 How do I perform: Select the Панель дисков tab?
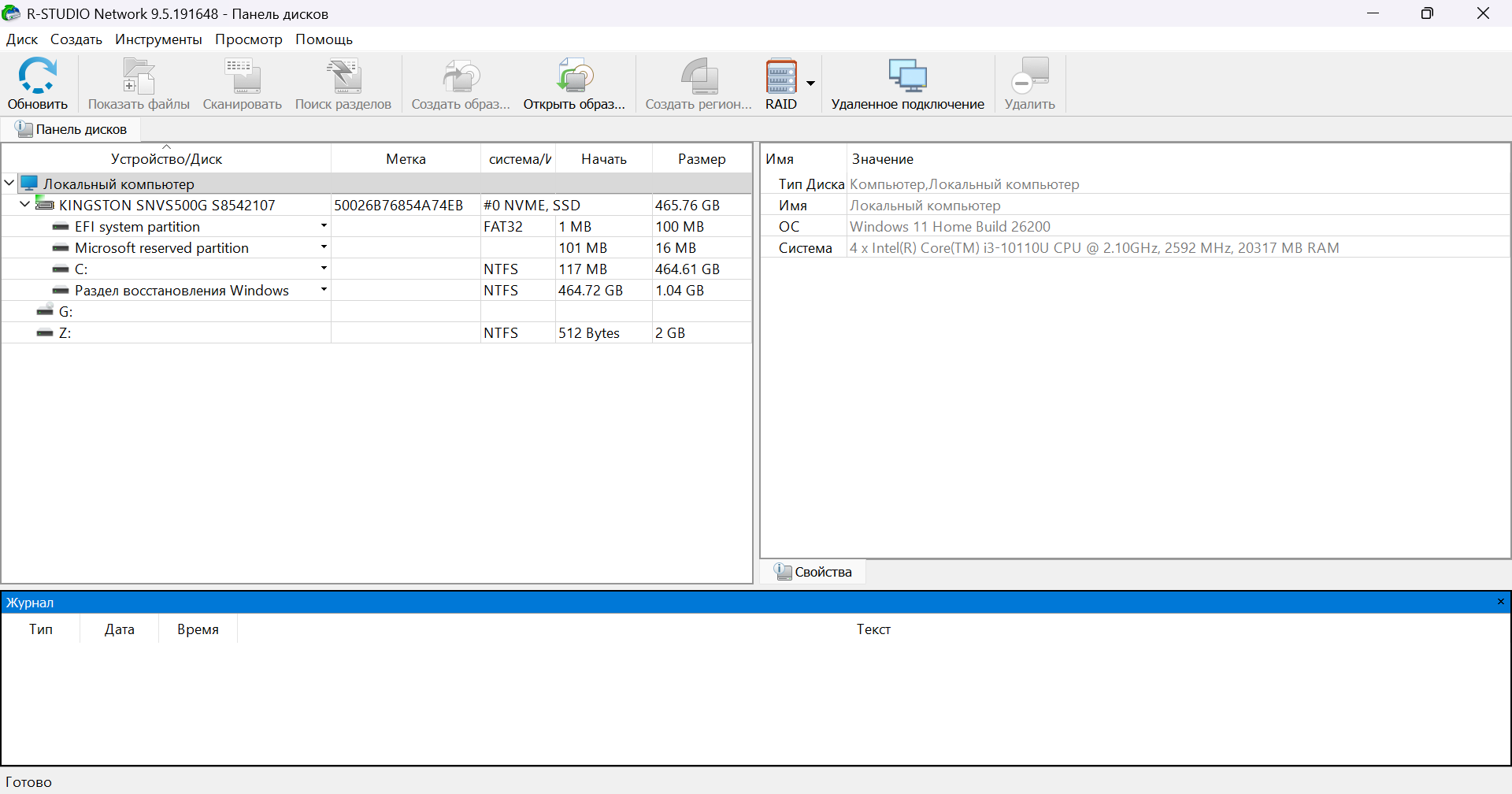coord(71,129)
